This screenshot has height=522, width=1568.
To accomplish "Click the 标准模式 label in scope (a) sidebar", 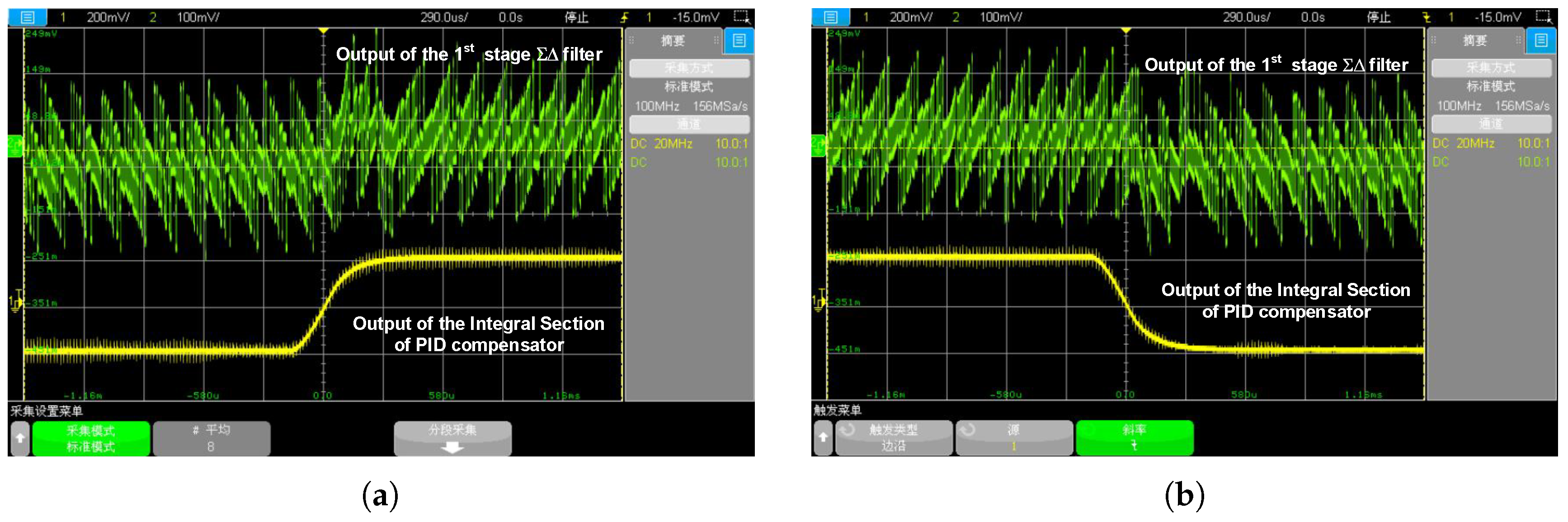I will click(689, 86).
